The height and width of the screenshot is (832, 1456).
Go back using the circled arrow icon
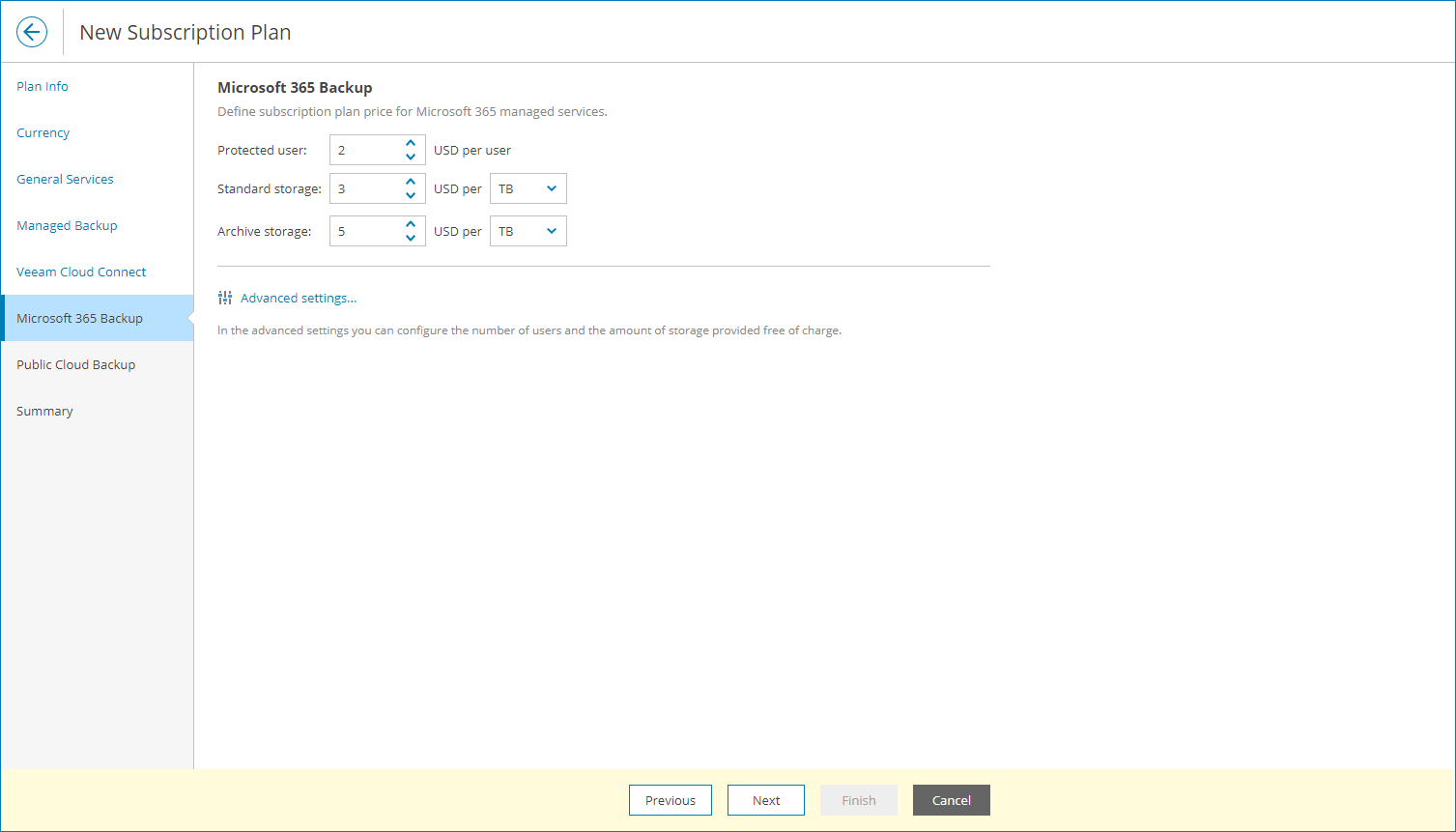(32, 32)
